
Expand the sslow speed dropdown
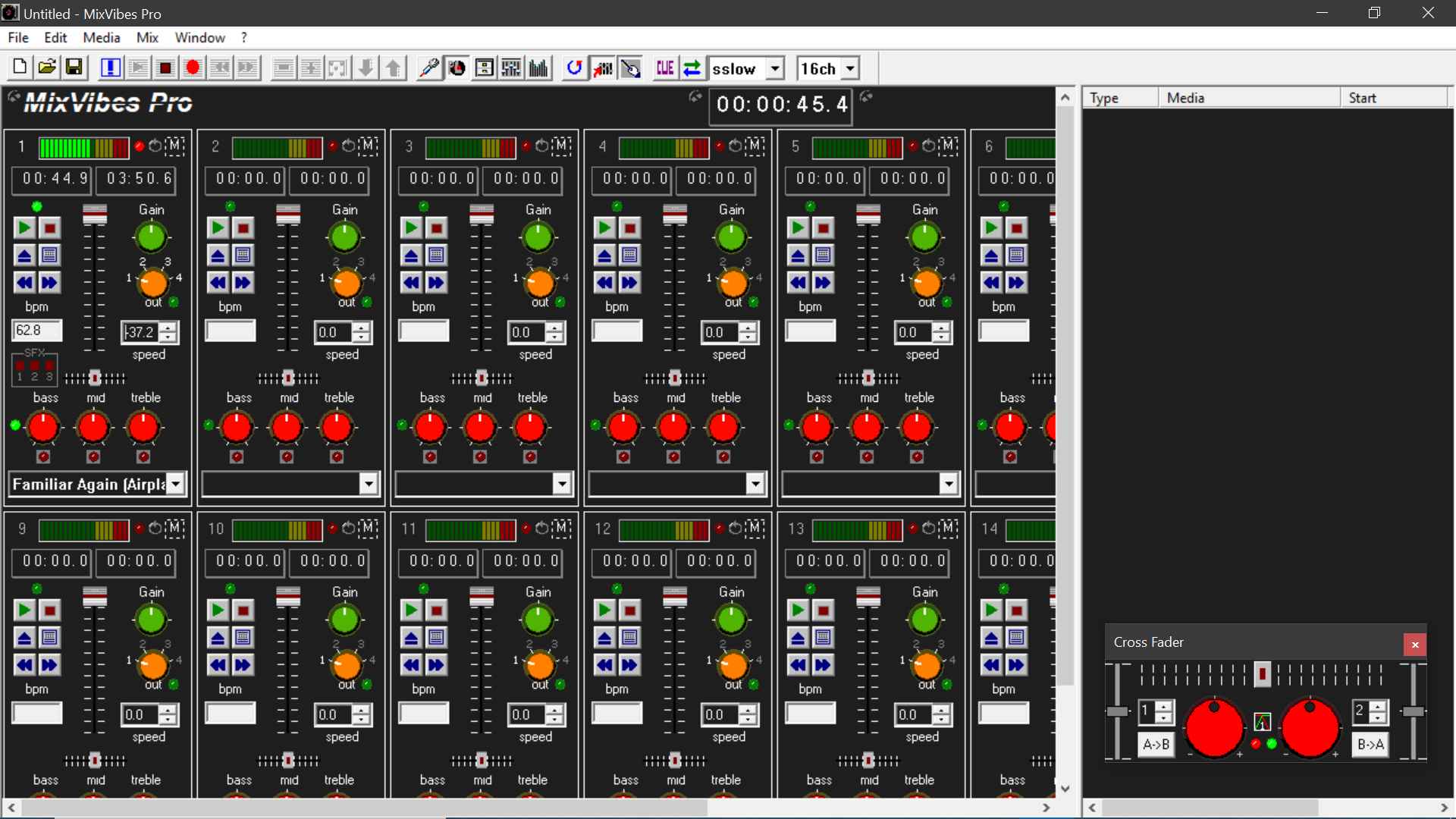(774, 69)
